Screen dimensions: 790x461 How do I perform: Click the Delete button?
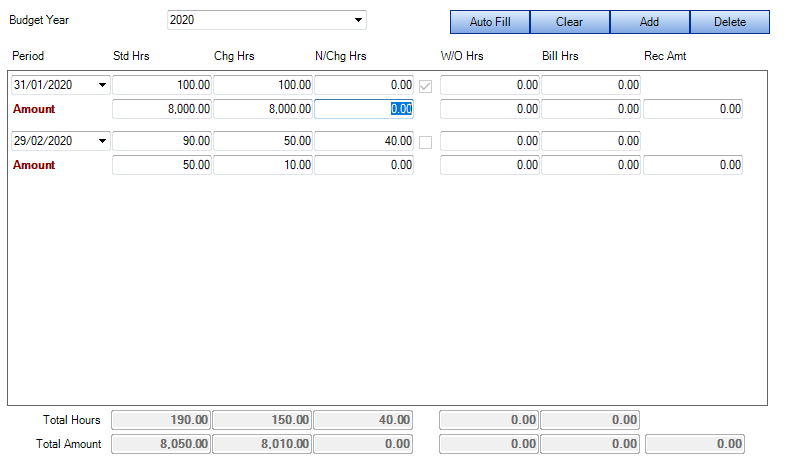pos(730,22)
